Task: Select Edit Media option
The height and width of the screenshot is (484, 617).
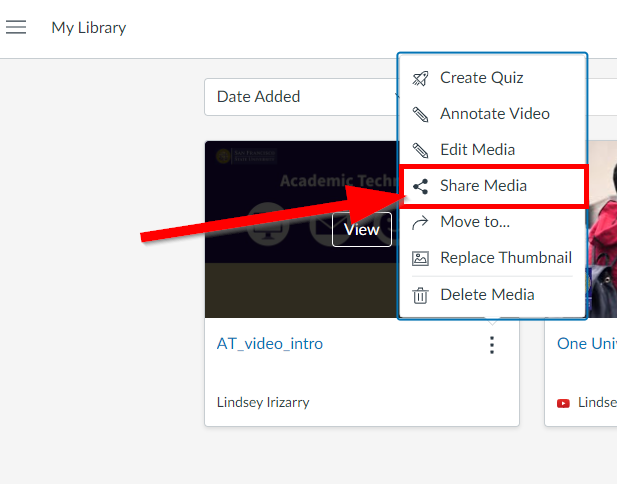Action: (492, 150)
